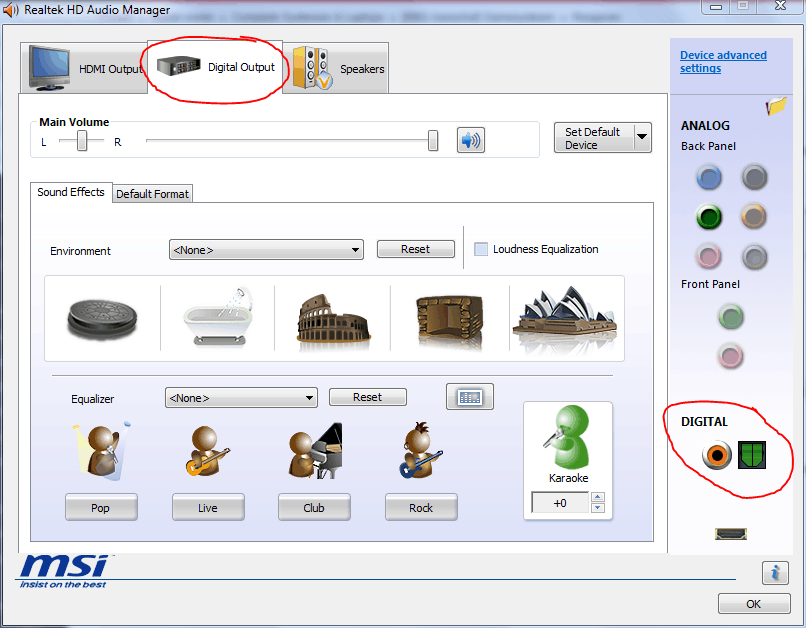This screenshot has height=628, width=806.
Task: Click the Set Default Device button
Action: tap(594, 138)
